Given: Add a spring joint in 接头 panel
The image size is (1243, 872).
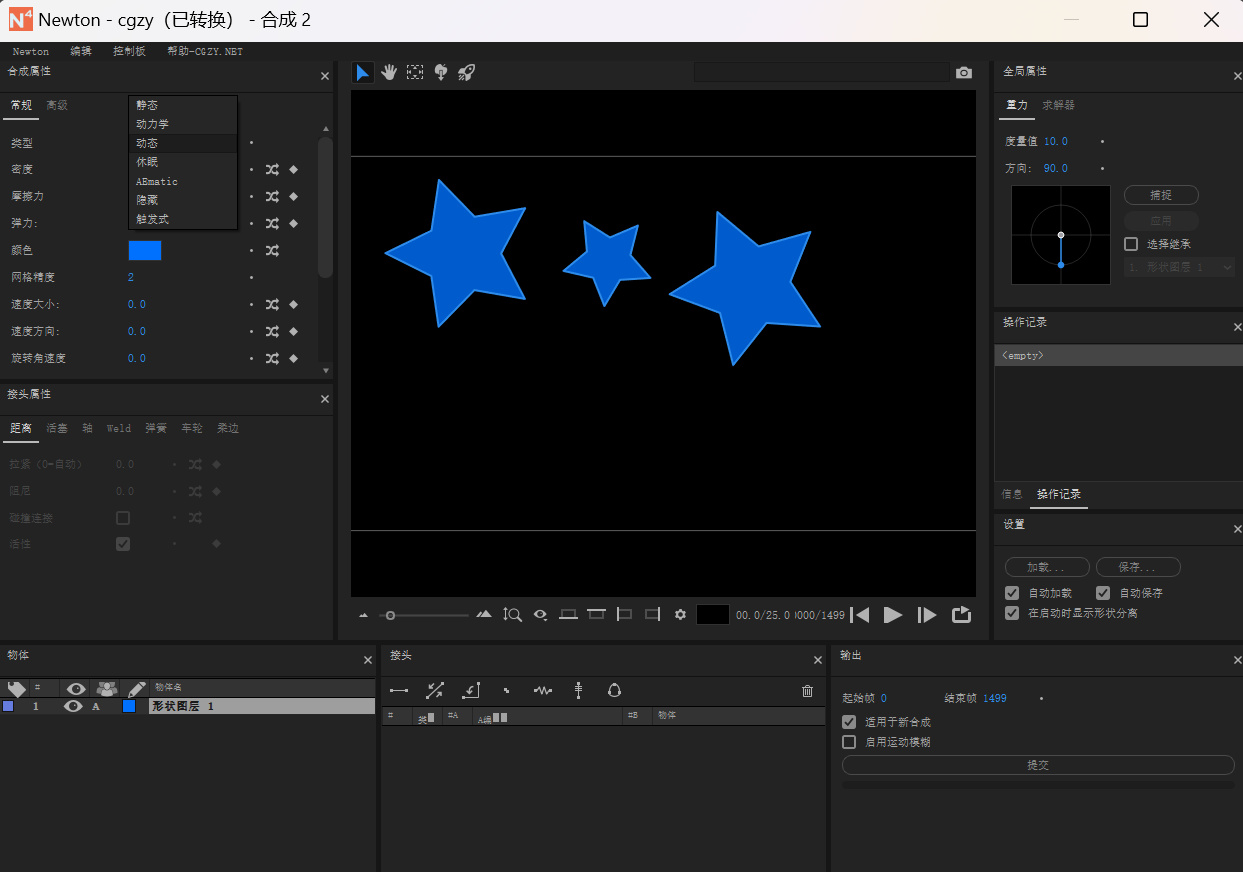Looking at the screenshot, I should coord(543,690).
